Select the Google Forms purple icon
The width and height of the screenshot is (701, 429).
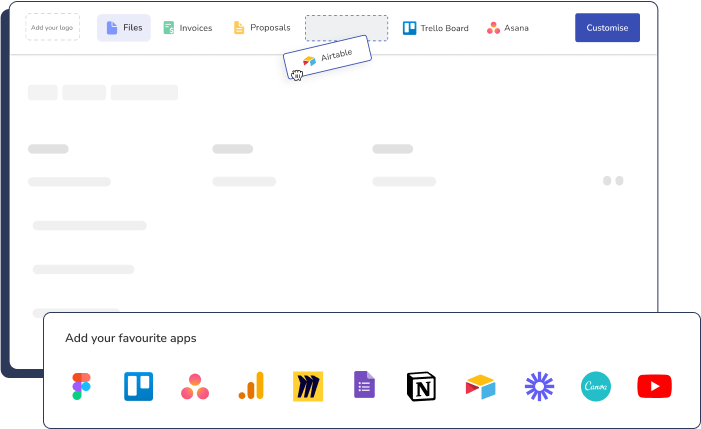364,384
